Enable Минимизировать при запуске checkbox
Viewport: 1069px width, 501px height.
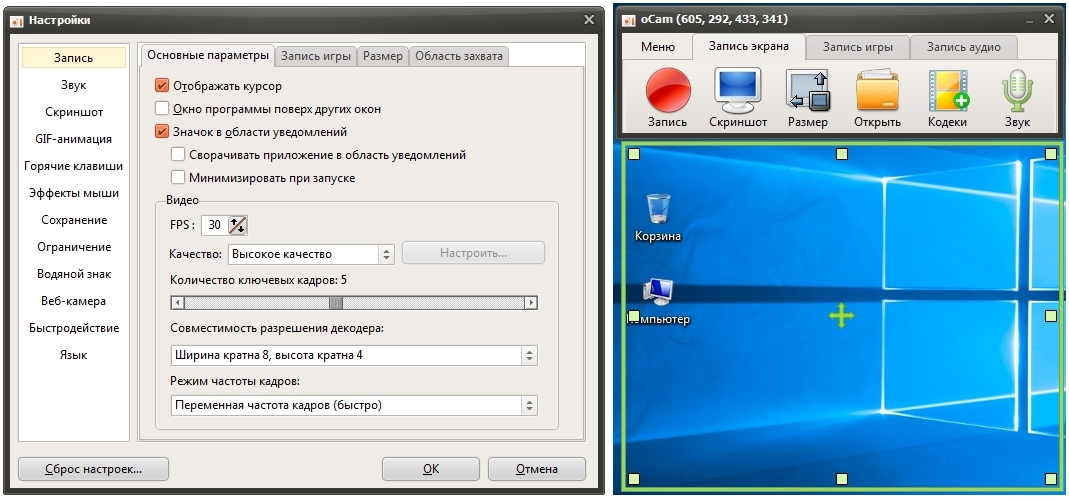[178, 178]
